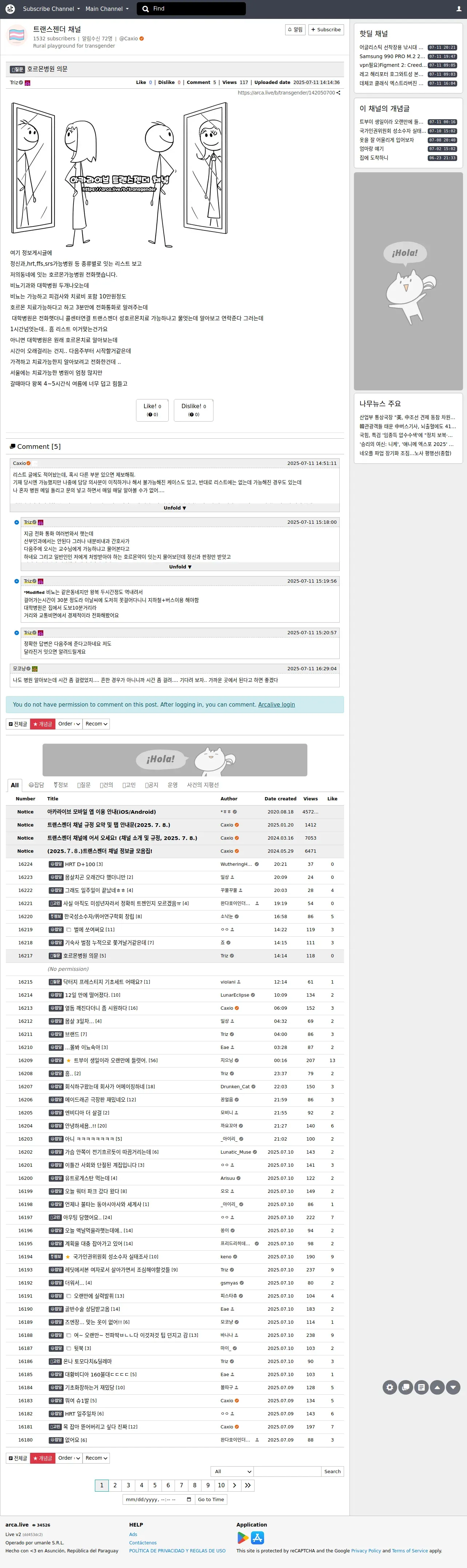Click the floating scroll-to-top arrow button

(437, 1387)
